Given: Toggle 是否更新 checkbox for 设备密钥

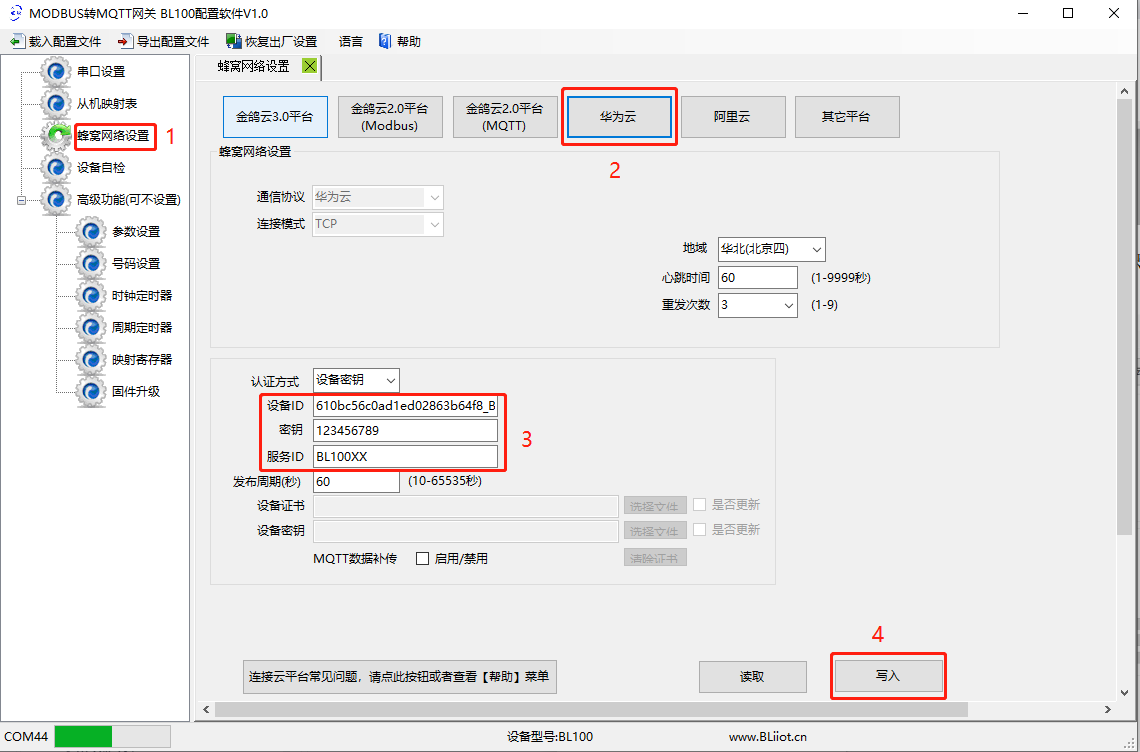Looking at the screenshot, I should click(699, 529).
